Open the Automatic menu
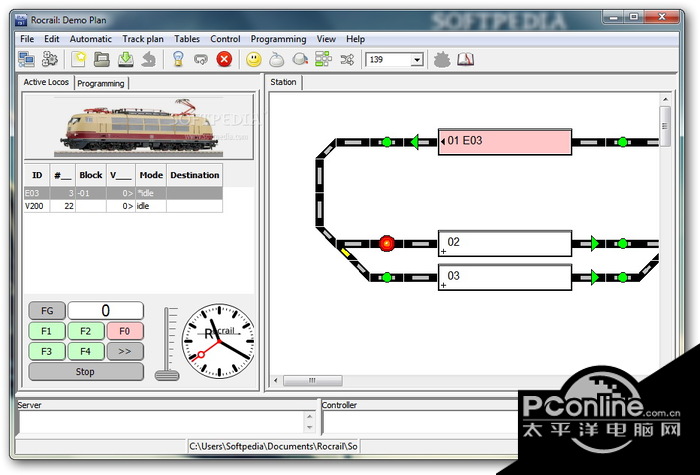700x475 pixels. pos(91,39)
